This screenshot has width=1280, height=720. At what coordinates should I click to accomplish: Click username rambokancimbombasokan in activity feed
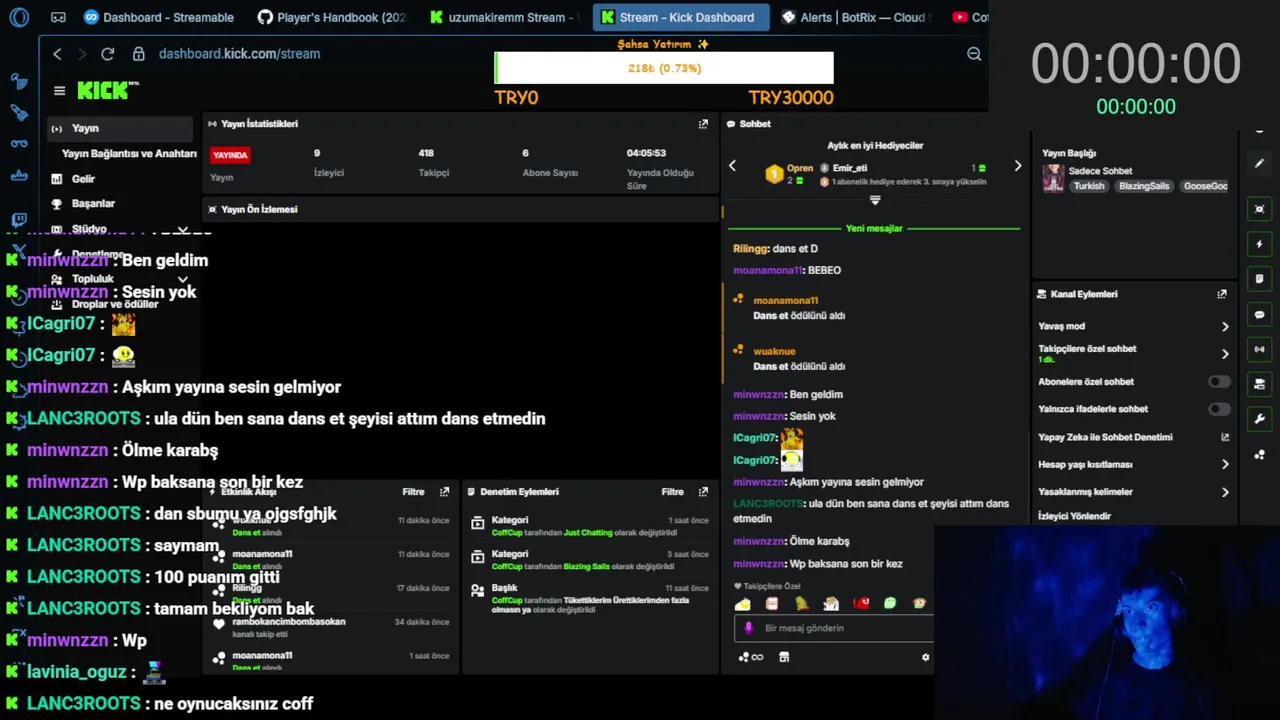(x=289, y=622)
